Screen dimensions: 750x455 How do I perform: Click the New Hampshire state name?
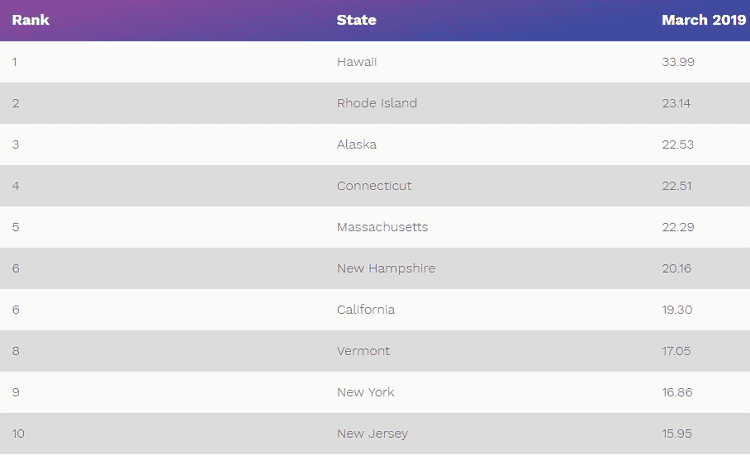(386, 268)
